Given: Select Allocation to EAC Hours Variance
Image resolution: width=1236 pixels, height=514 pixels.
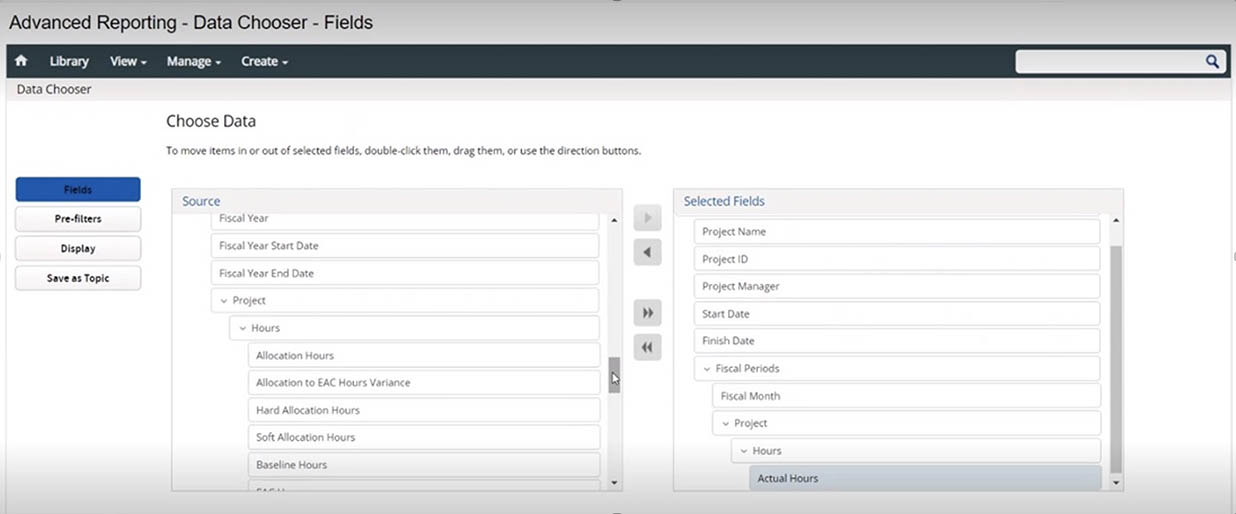Looking at the screenshot, I should (424, 382).
